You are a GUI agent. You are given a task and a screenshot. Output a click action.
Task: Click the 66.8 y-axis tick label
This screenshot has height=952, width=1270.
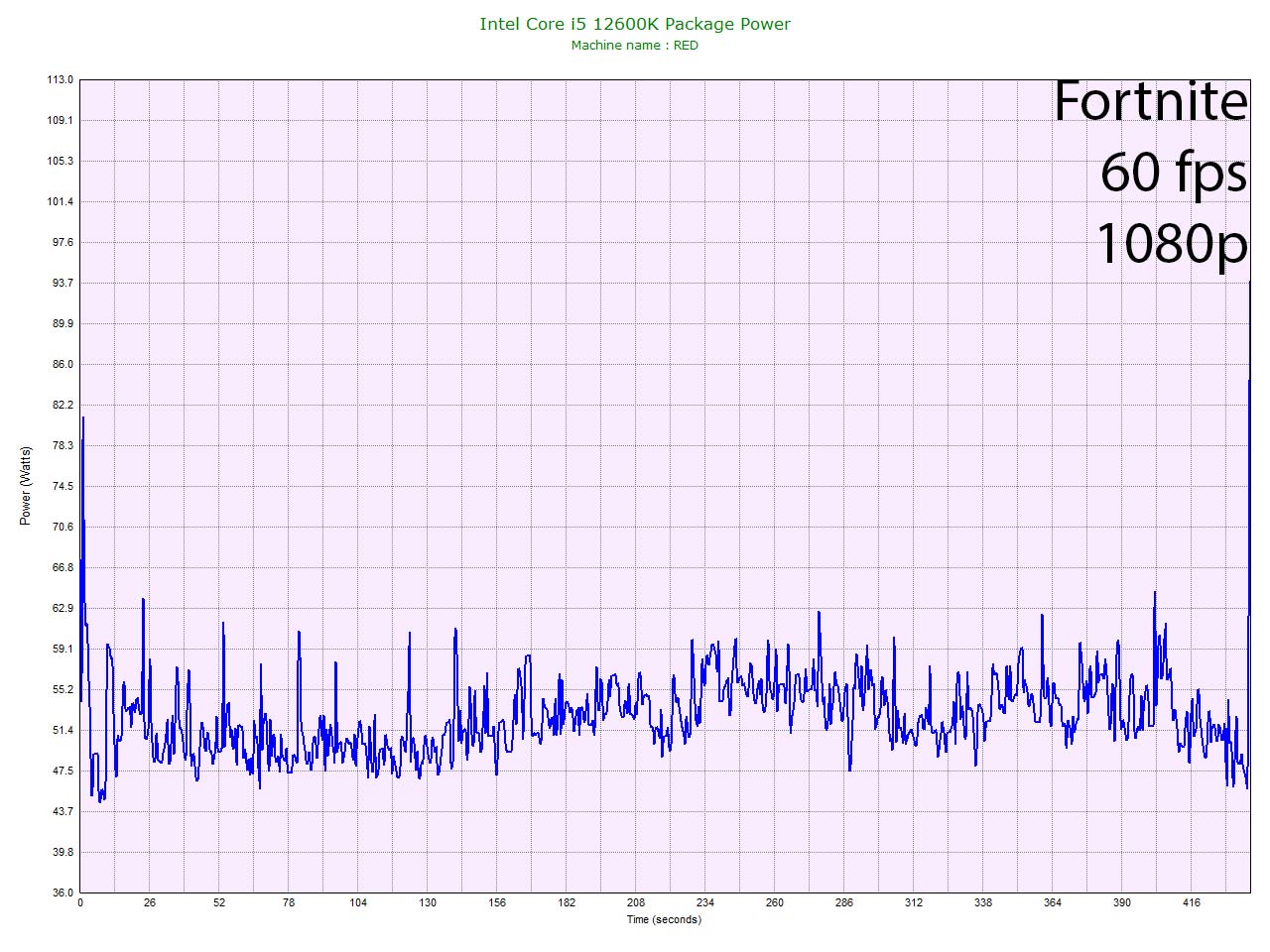click(x=61, y=567)
